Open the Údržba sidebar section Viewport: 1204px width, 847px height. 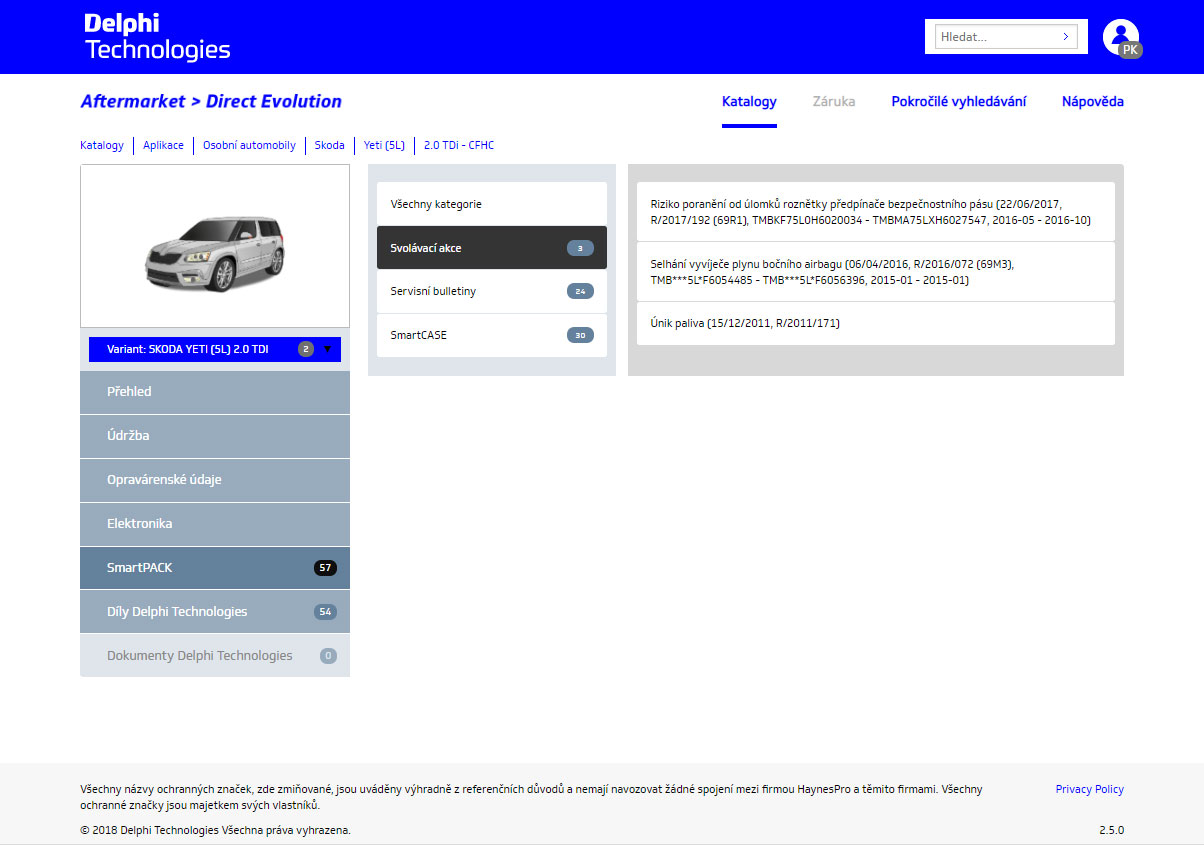[215, 436]
